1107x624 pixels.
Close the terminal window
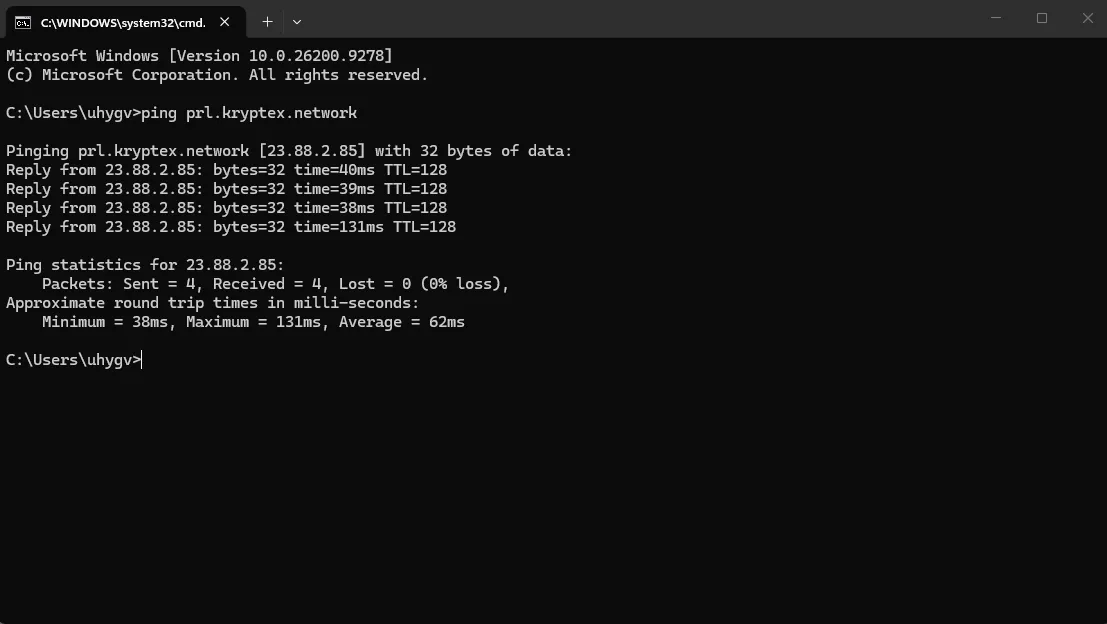pyautogui.click(x=1087, y=18)
